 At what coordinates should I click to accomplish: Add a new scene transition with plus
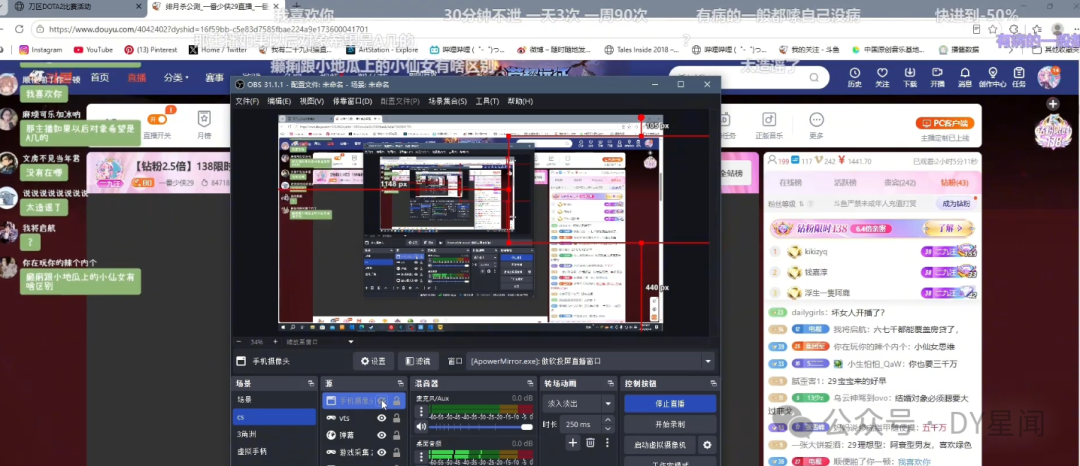coord(572,443)
